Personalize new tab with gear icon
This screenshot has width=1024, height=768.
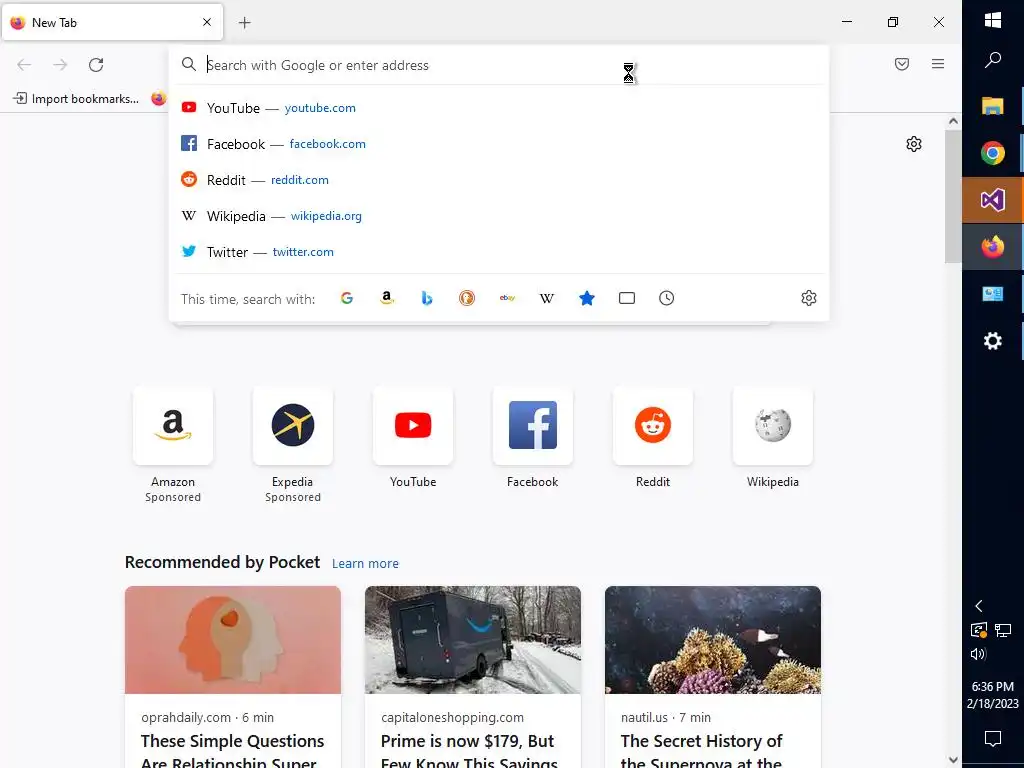coord(914,144)
